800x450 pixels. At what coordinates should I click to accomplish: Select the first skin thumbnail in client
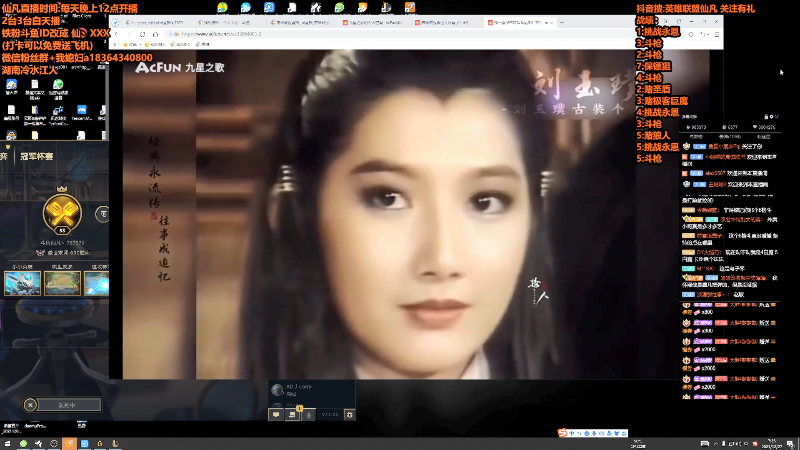[x=22, y=284]
